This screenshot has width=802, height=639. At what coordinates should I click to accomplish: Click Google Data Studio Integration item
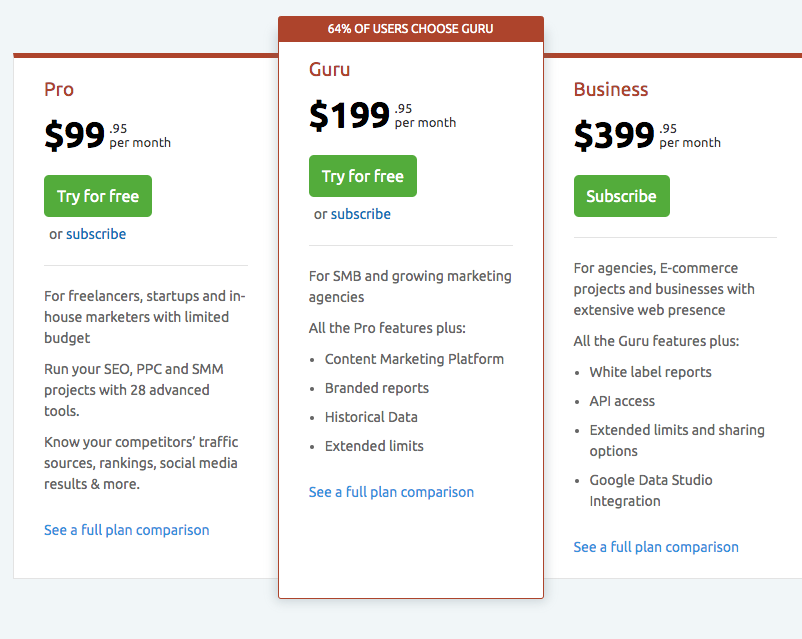pos(651,490)
